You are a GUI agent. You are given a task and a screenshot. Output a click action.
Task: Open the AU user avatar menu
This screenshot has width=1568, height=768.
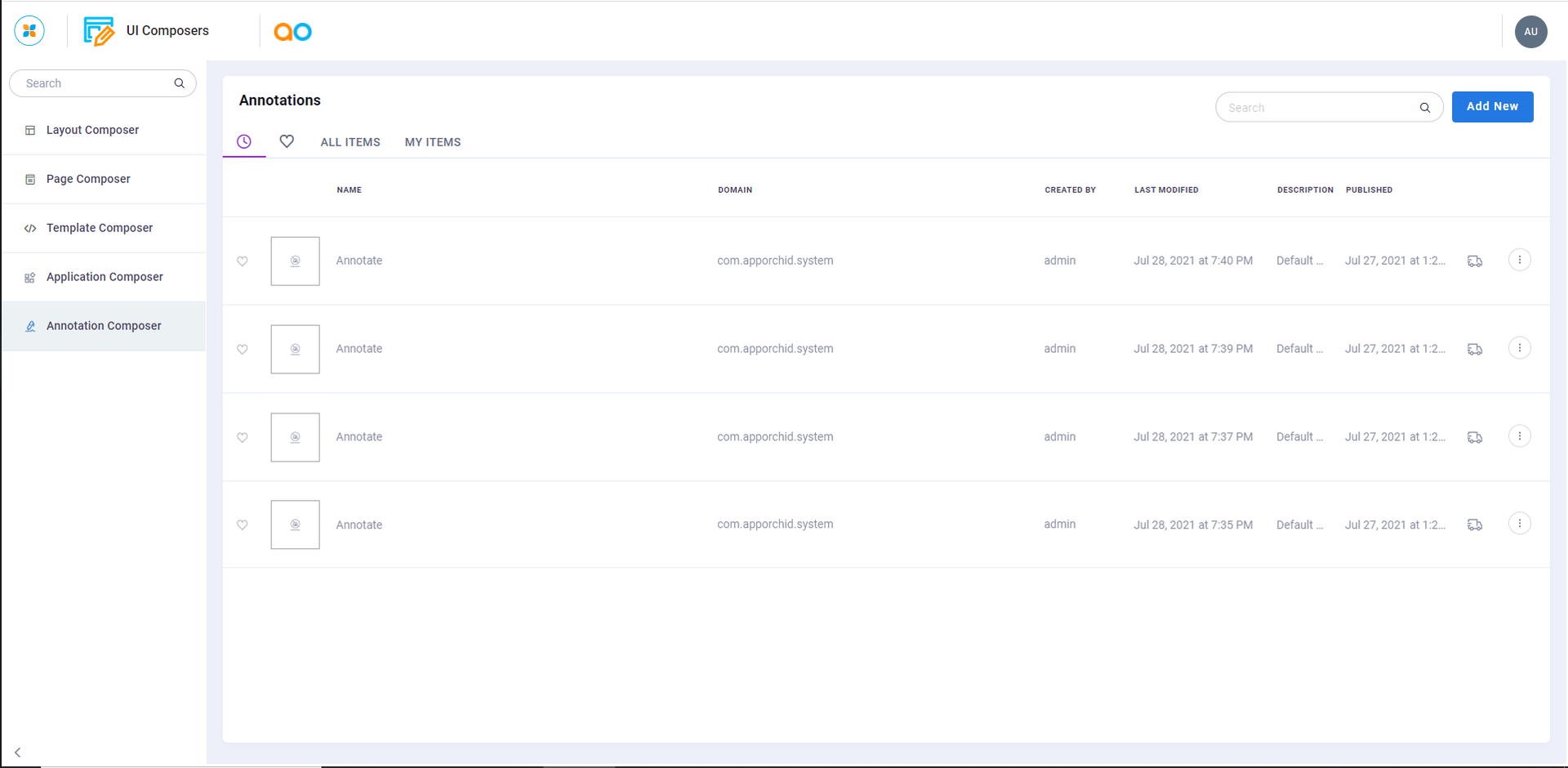1530,32
